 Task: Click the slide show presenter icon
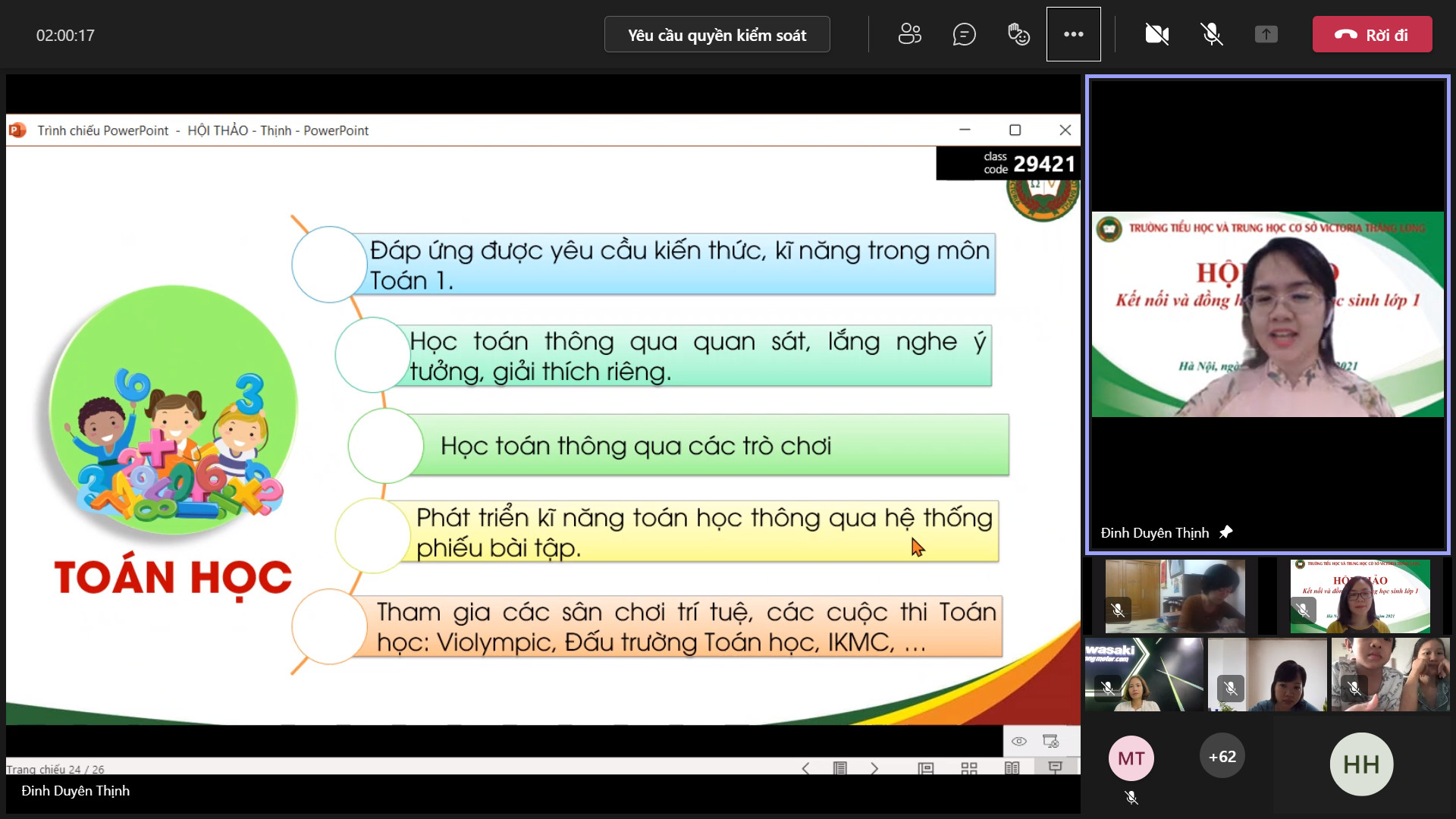1055,768
